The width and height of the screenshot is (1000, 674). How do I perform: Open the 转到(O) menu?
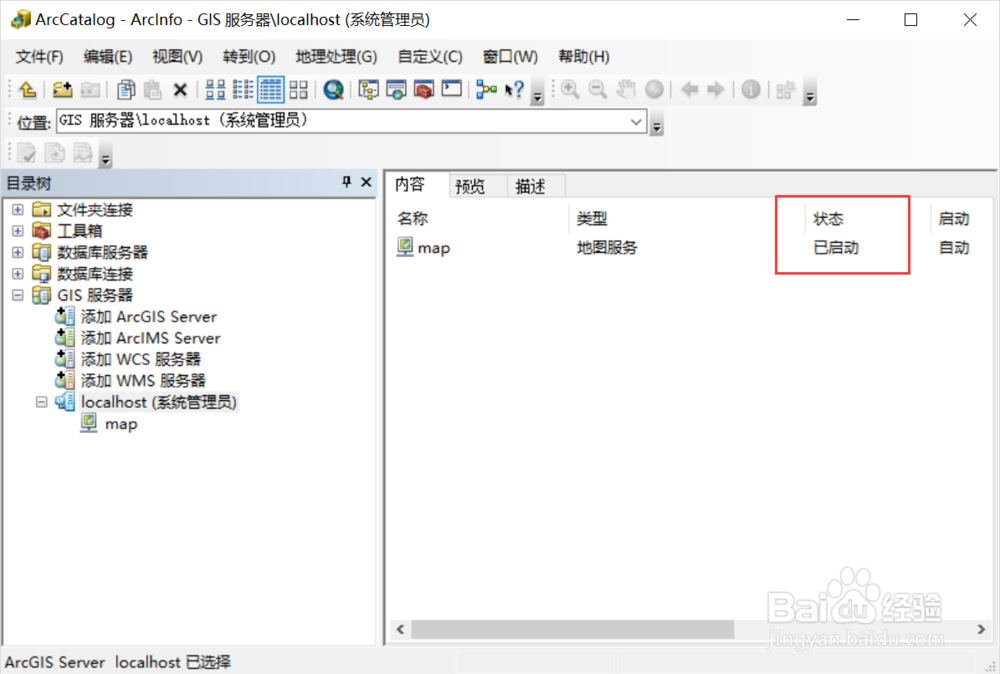[249, 57]
